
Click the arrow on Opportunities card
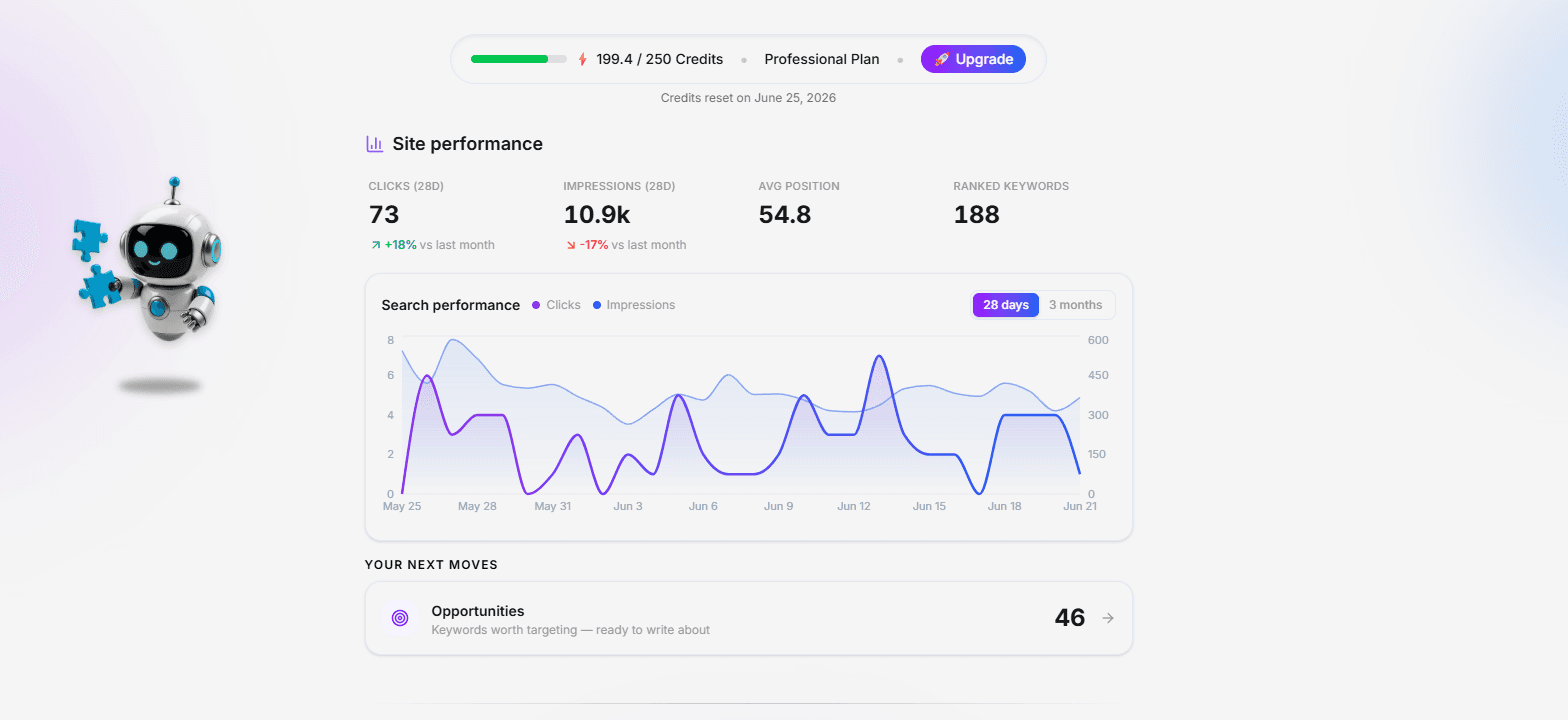(x=1108, y=618)
